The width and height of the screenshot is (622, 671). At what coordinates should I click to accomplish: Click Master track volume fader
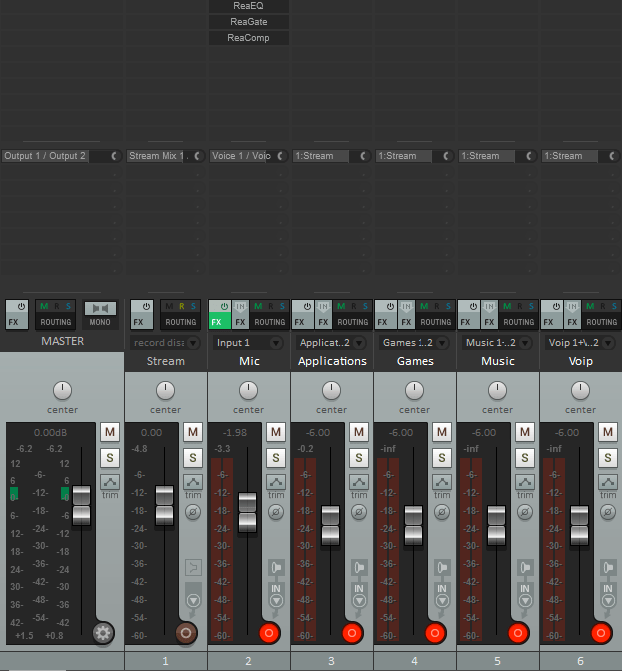tap(81, 505)
